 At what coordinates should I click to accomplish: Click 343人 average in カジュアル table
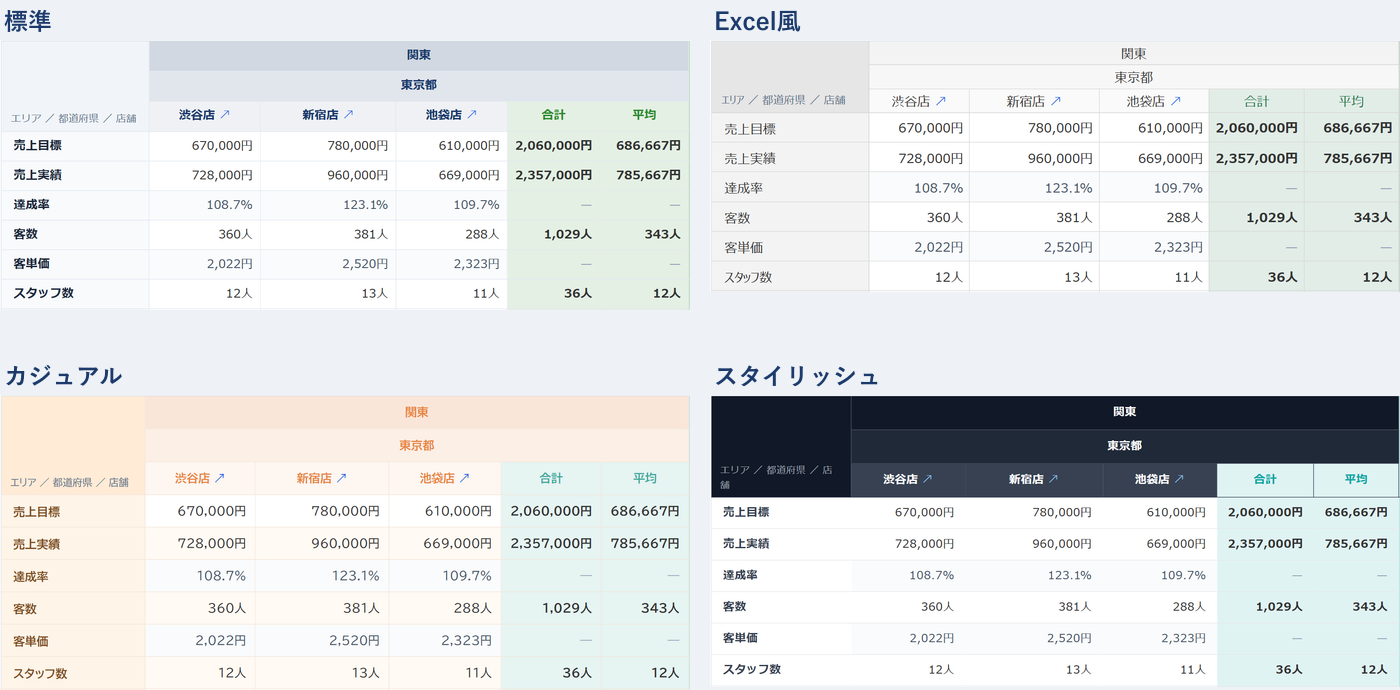[x=645, y=608]
